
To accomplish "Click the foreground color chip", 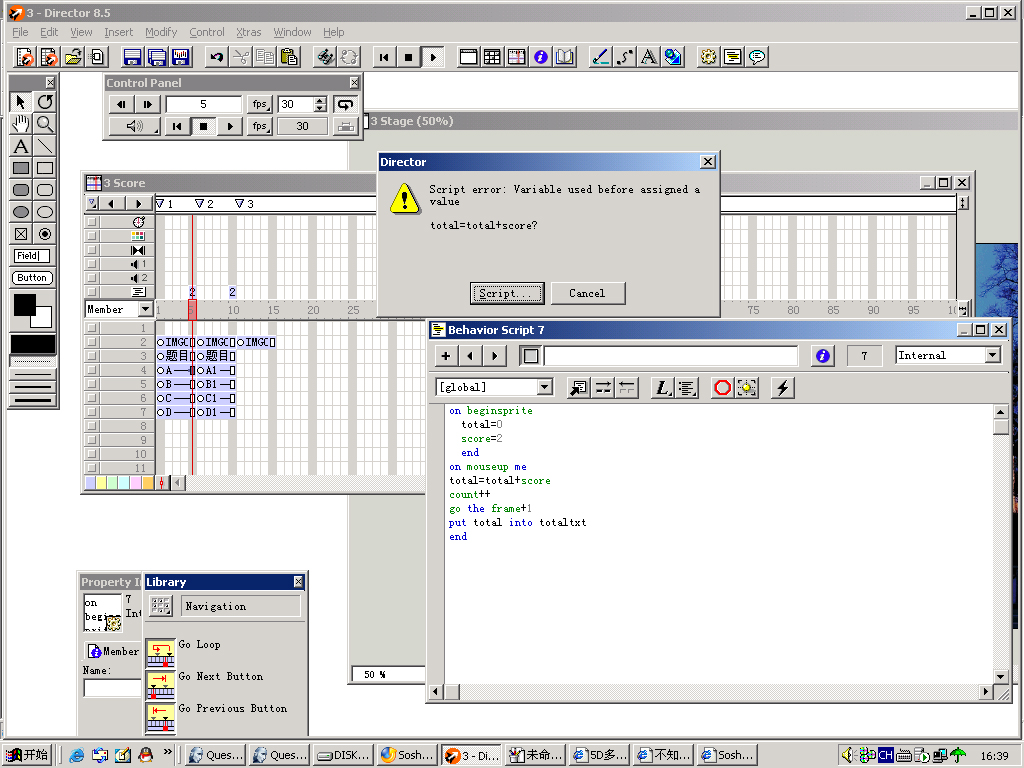I will pos(25,305).
